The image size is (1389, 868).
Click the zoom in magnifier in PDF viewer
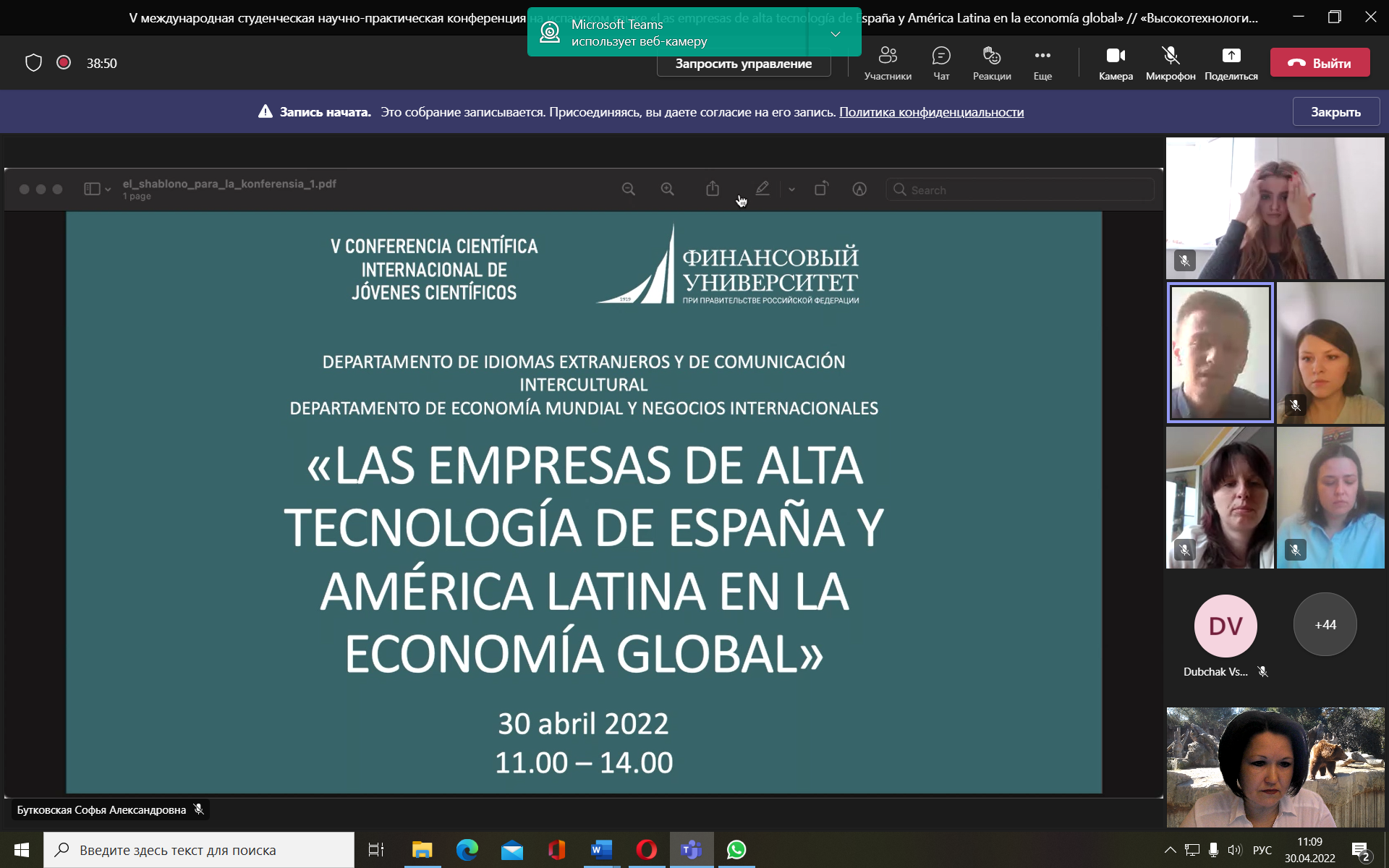(x=667, y=189)
